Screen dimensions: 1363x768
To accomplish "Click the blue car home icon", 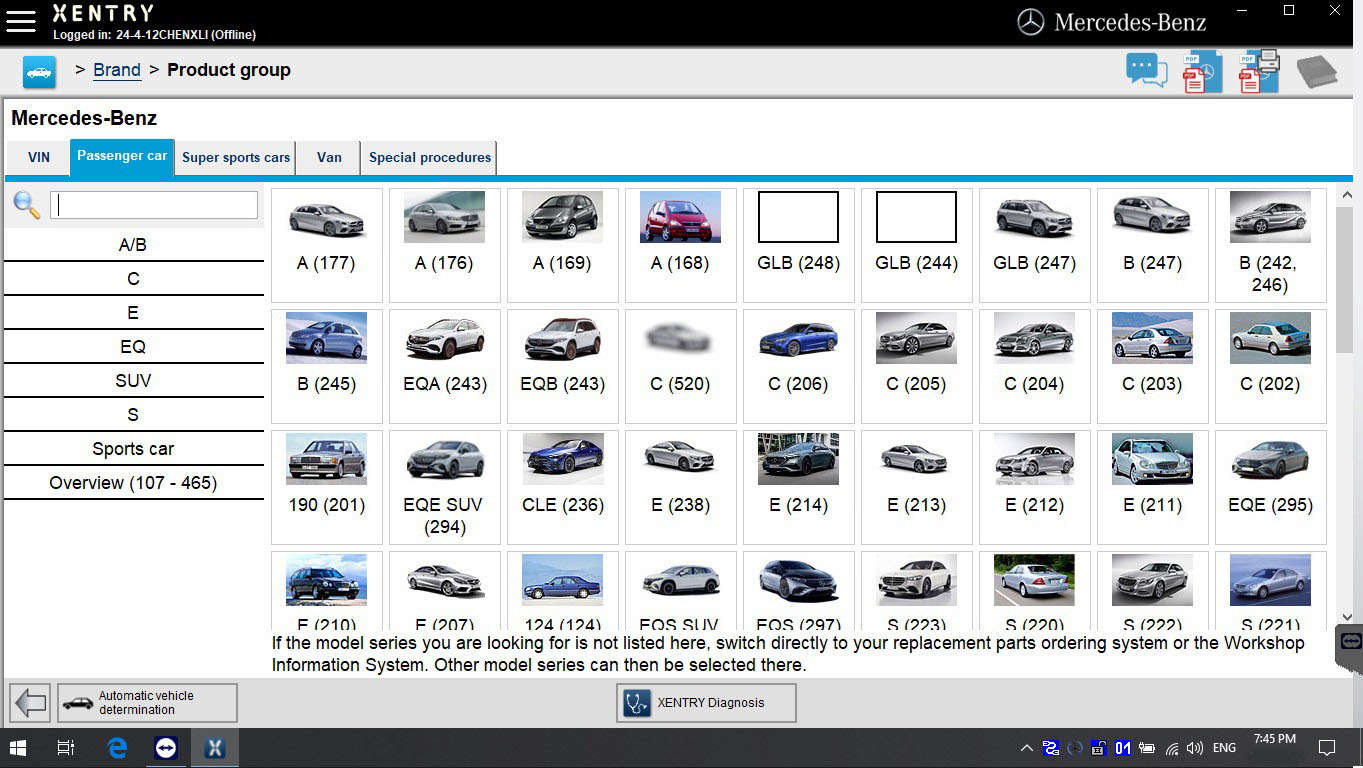I will [x=39, y=72].
